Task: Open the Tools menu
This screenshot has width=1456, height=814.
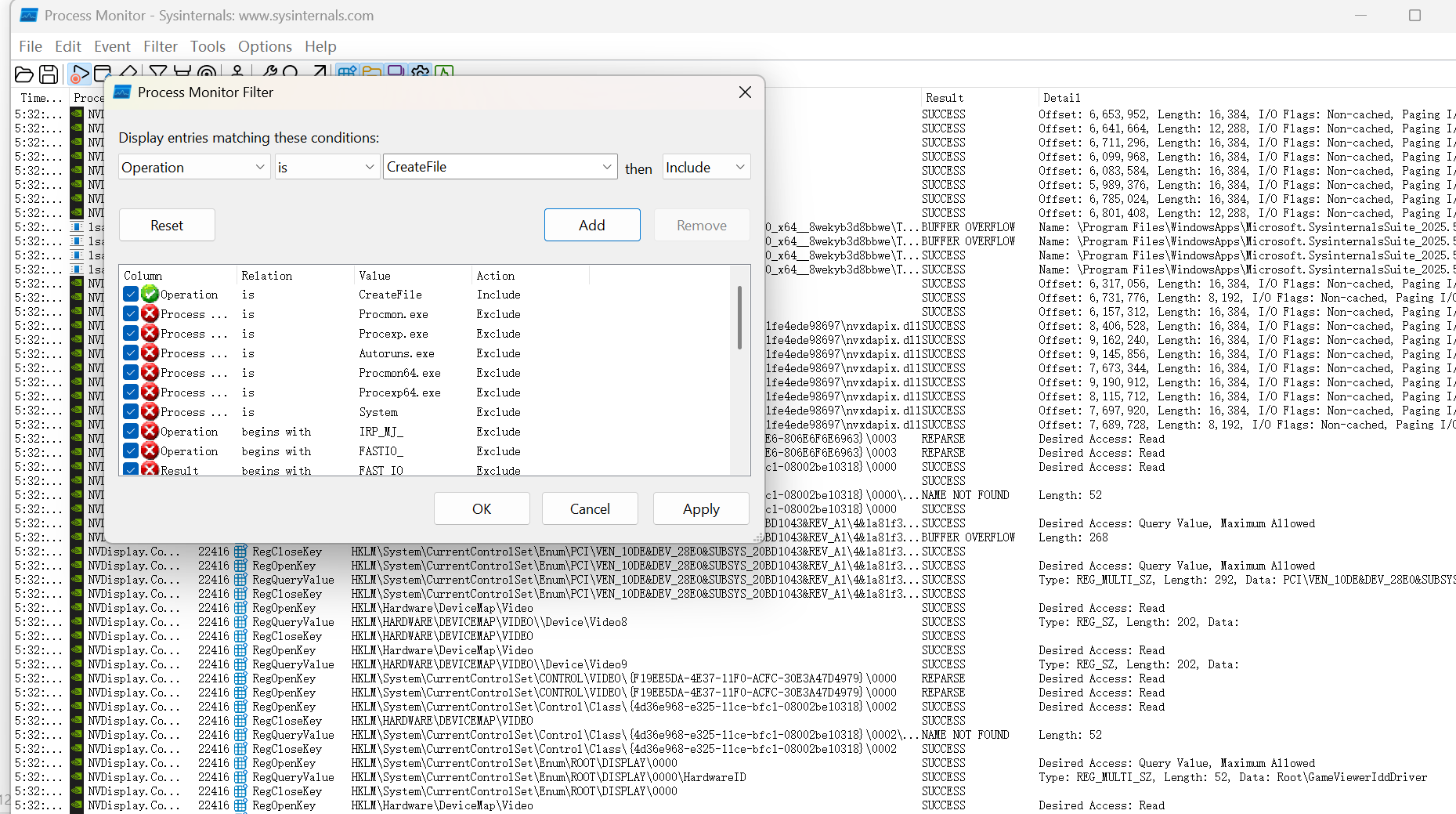Action: tap(208, 46)
